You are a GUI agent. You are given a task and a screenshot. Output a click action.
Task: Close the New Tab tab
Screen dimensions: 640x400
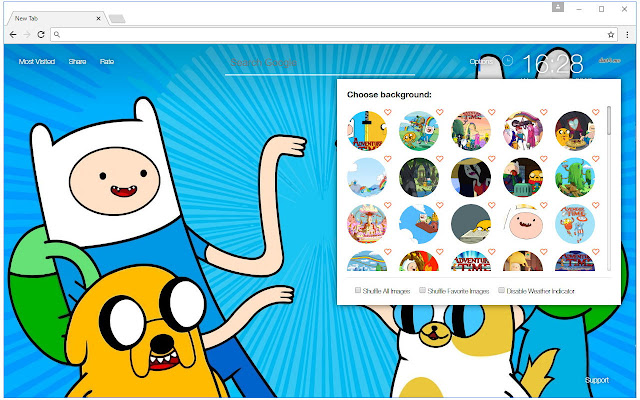click(x=98, y=18)
